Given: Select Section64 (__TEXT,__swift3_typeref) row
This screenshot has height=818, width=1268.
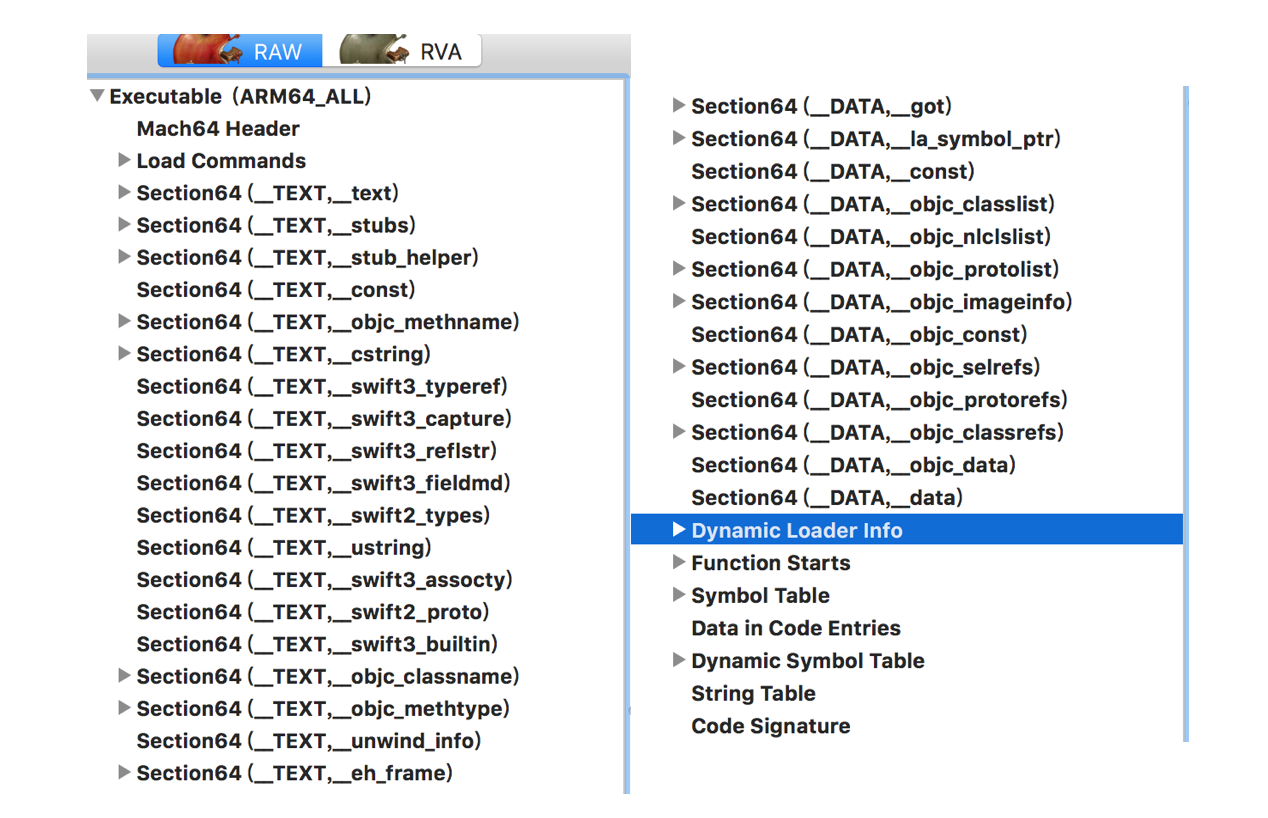Looking at the screenshot, I should click(322, 386).
